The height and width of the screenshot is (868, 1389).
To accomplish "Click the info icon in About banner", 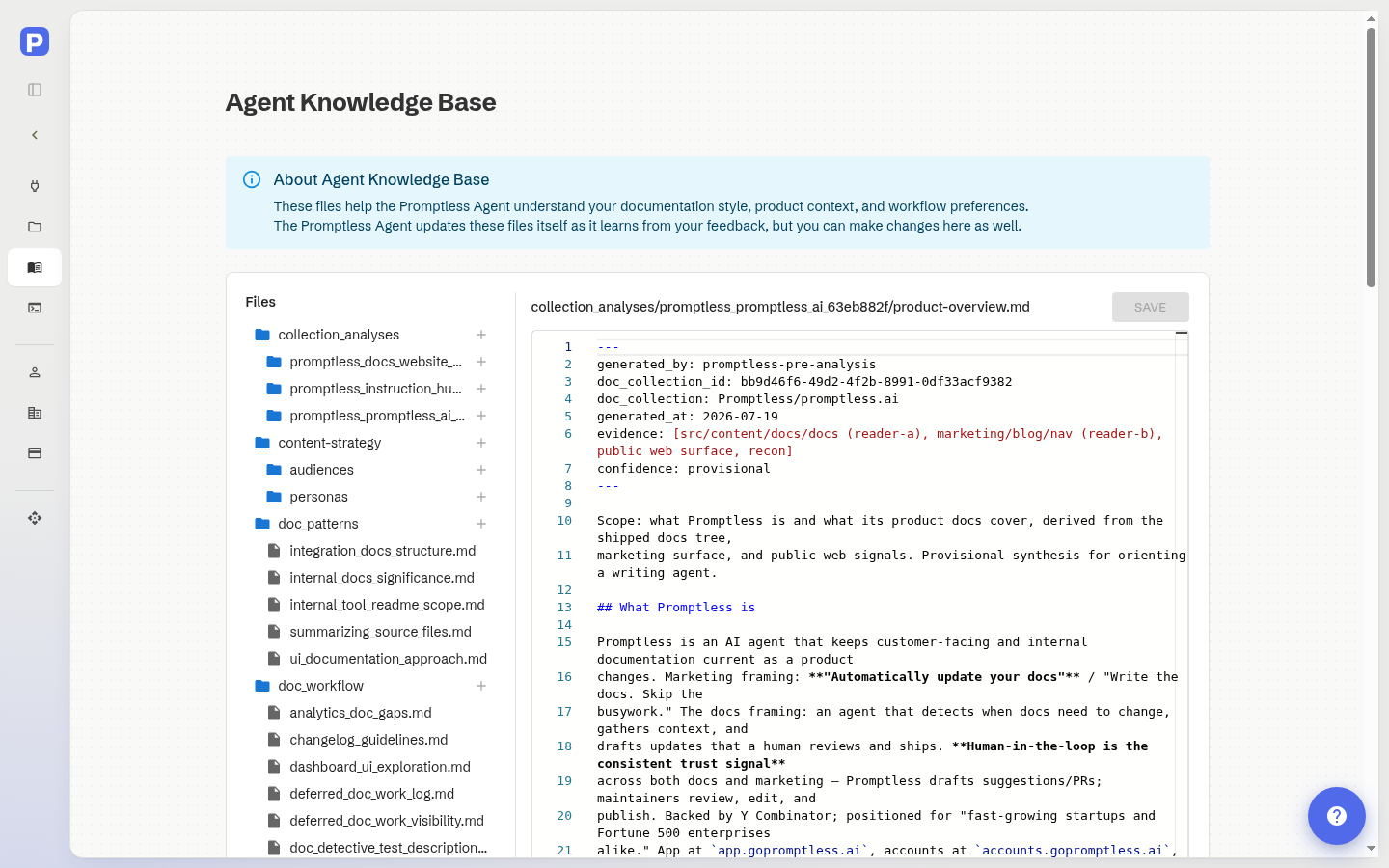I will point(252,179).
